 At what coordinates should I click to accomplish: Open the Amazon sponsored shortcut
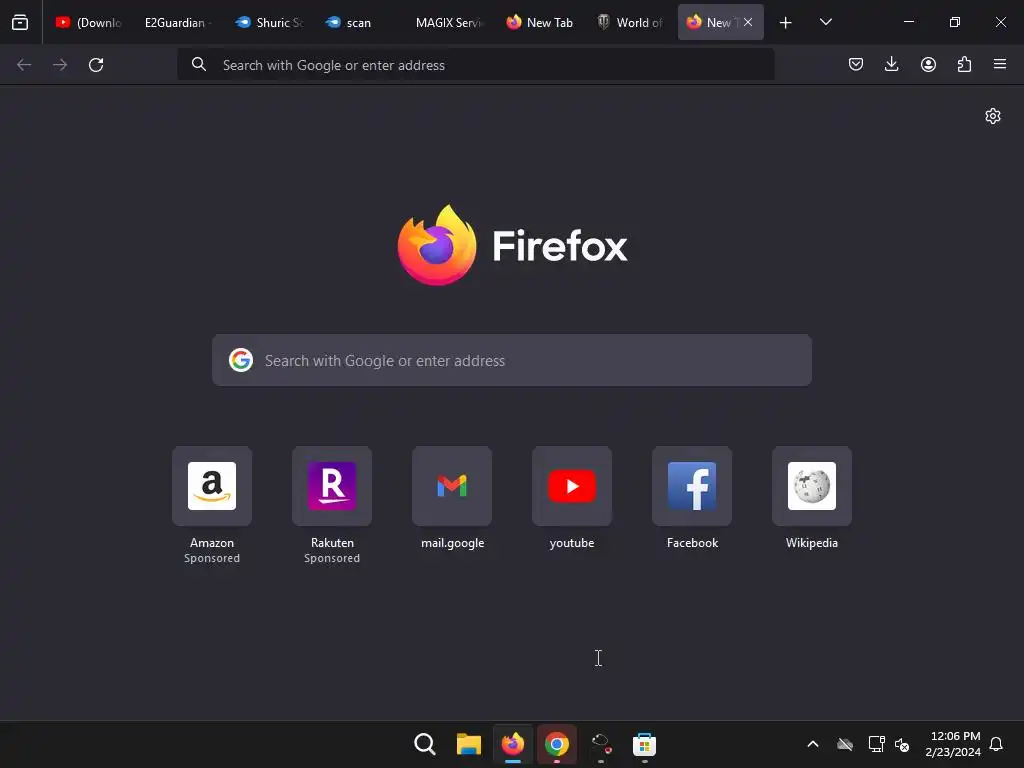point(212,486)
